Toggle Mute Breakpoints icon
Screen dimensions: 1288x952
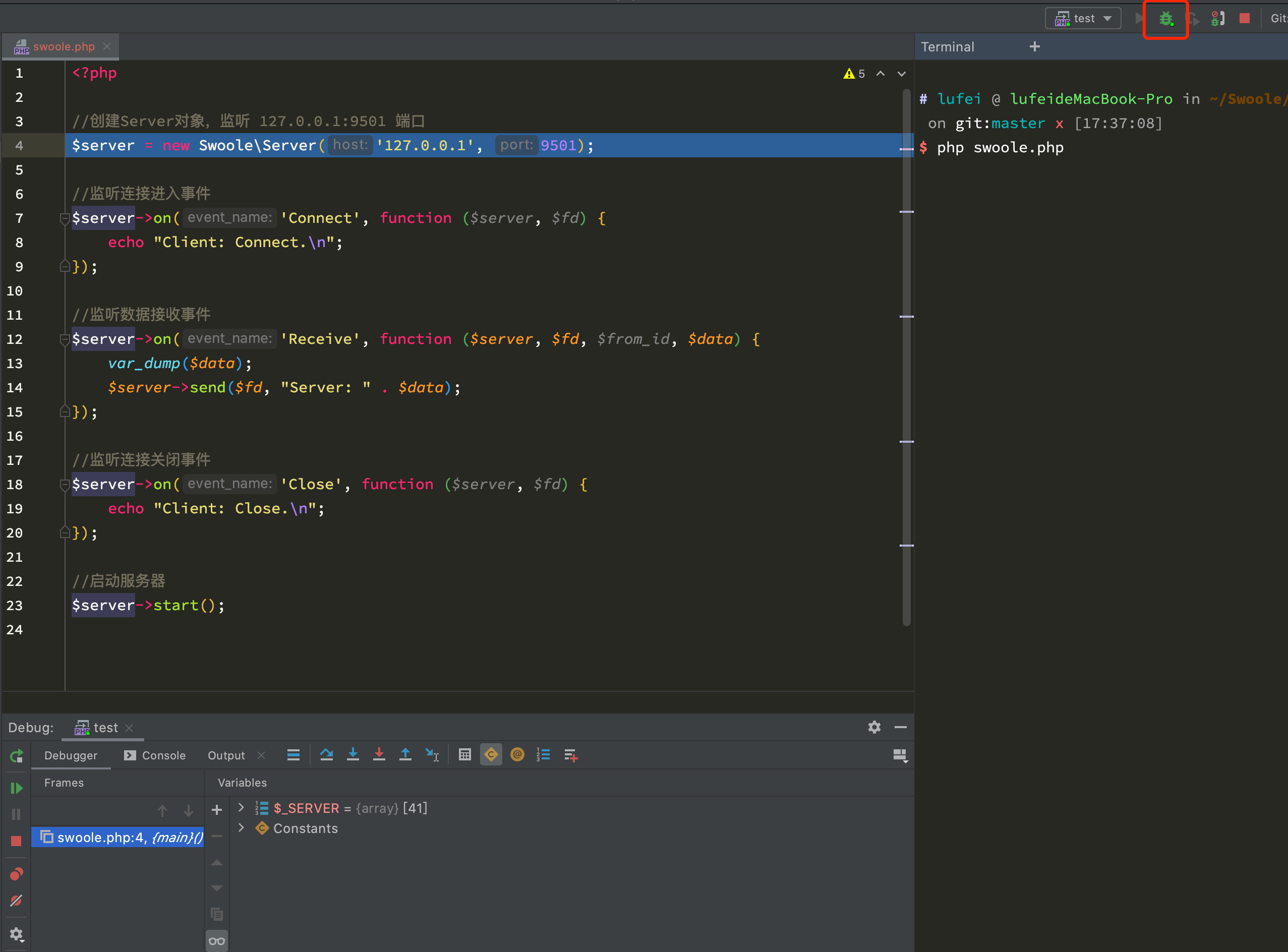click(16, 901)
